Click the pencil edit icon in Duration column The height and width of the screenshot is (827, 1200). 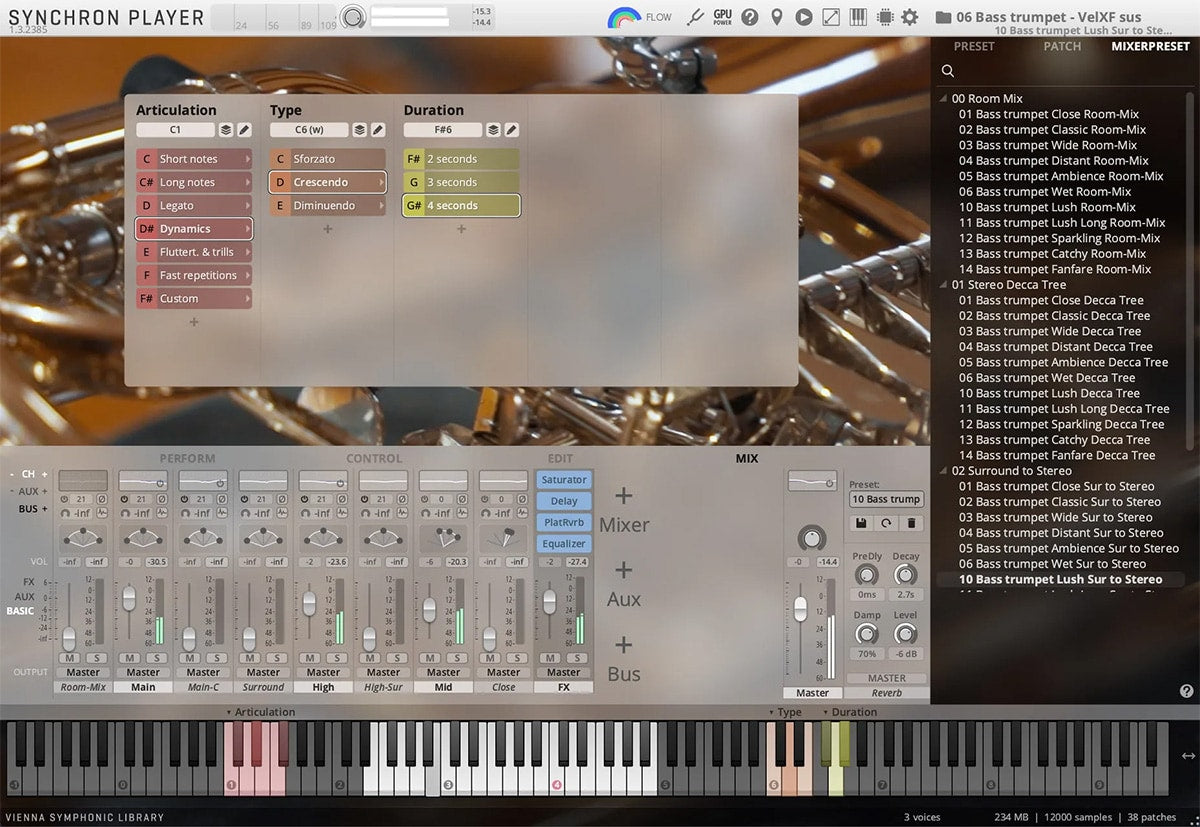(511, 130)
